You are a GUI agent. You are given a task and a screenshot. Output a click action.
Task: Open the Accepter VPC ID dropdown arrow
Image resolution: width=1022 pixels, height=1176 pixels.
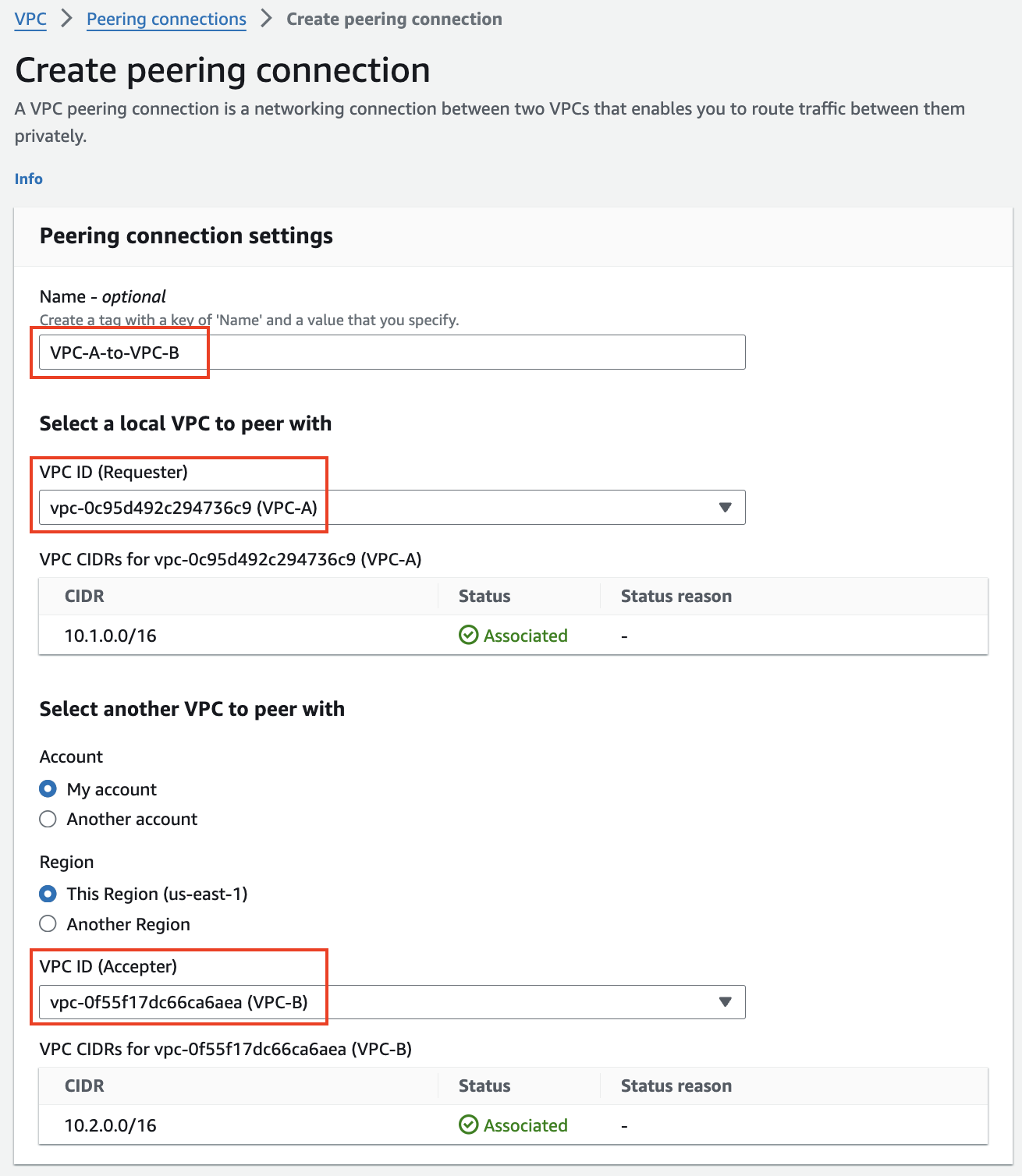(725, 1002)
